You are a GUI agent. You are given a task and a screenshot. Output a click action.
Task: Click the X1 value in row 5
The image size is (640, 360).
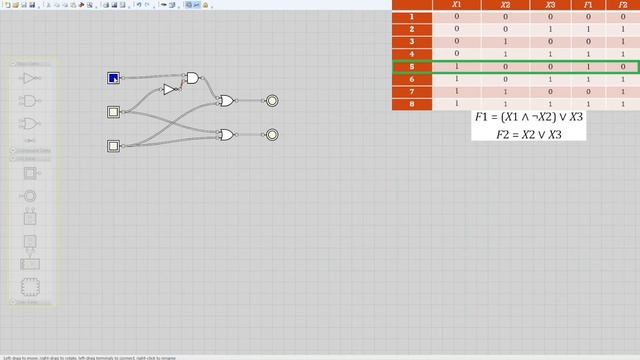point(457,67)
